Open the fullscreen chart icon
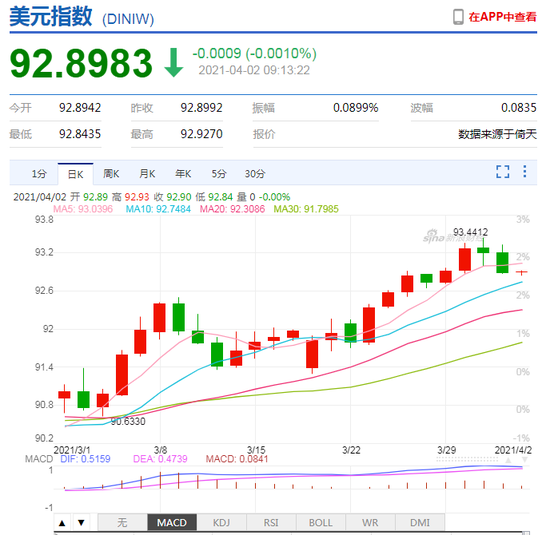This screenshot has width=550, height=535. point(503,172)
